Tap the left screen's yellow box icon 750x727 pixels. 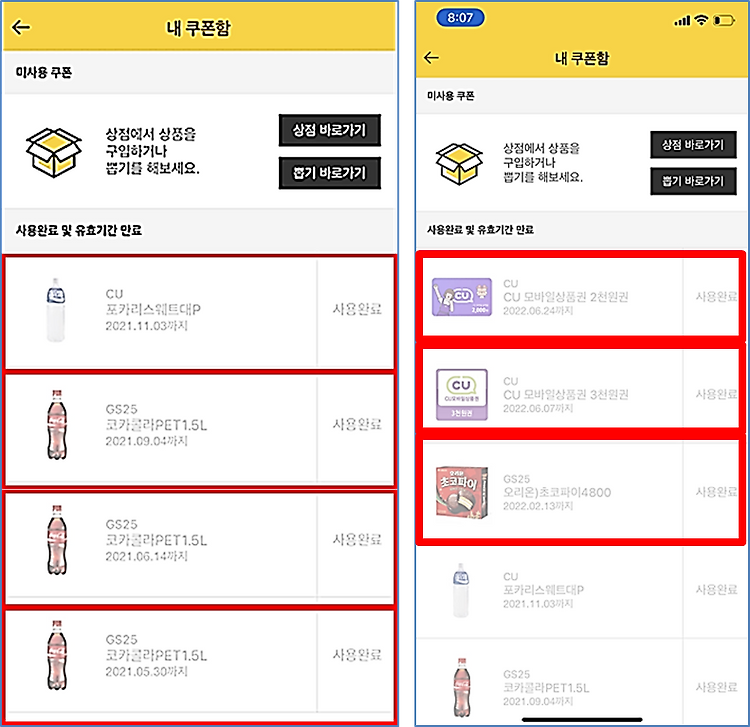[x=54, y=153]
